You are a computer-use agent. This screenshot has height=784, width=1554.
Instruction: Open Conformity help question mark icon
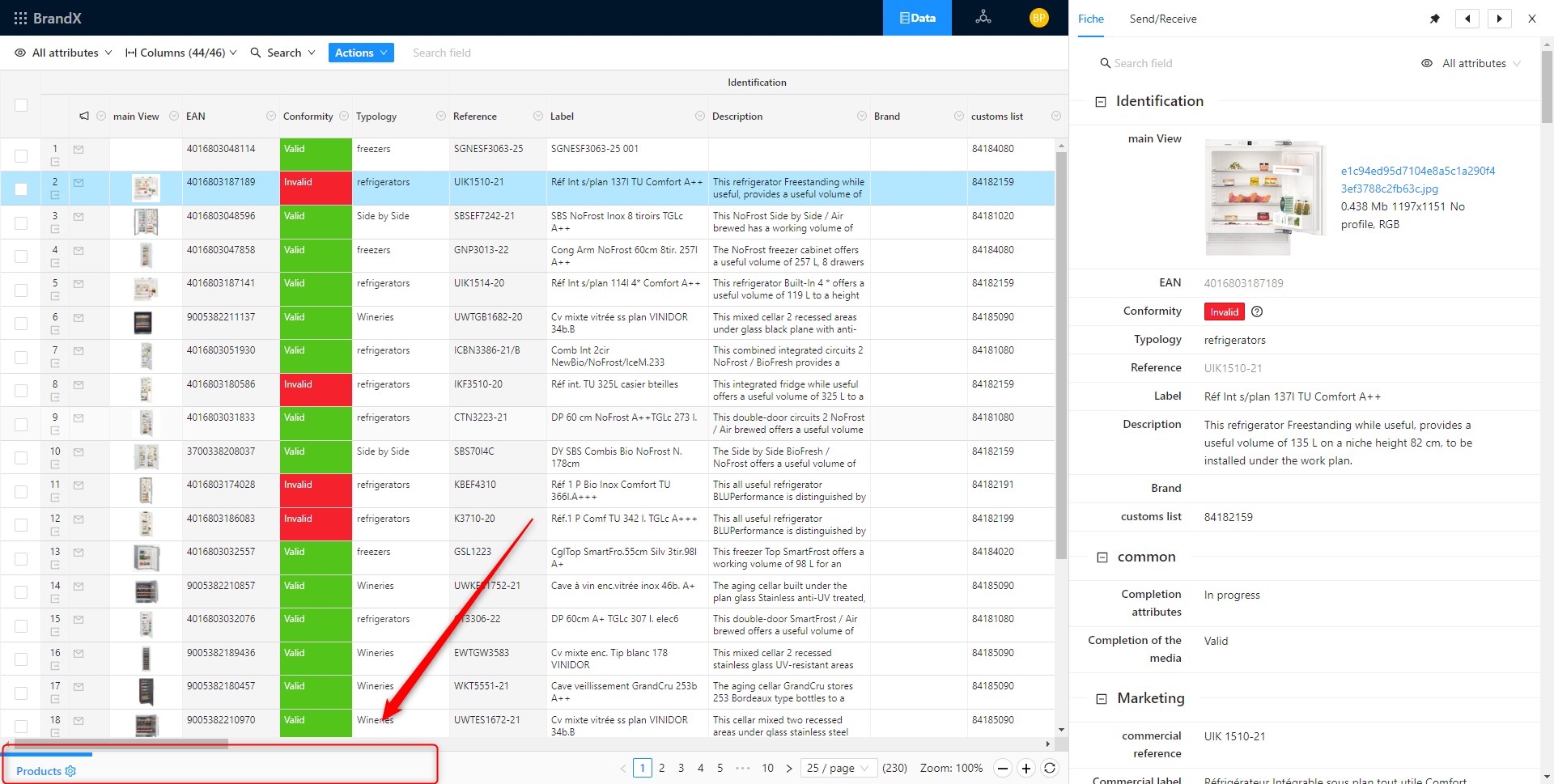(x=1257, y=311)
